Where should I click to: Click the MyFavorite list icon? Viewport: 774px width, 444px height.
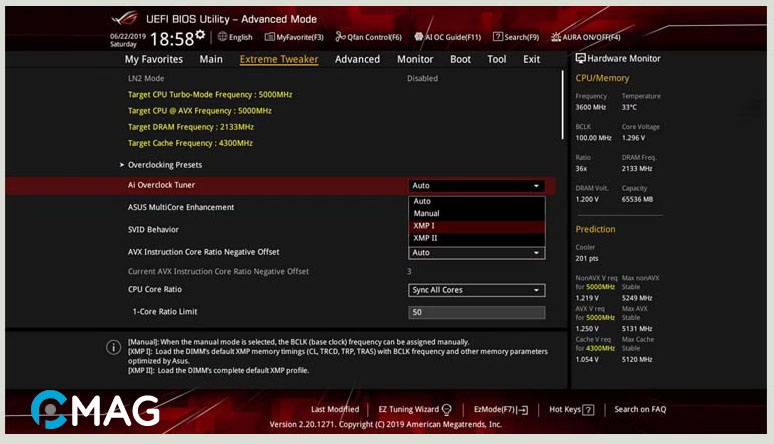[x=270, y=37]
